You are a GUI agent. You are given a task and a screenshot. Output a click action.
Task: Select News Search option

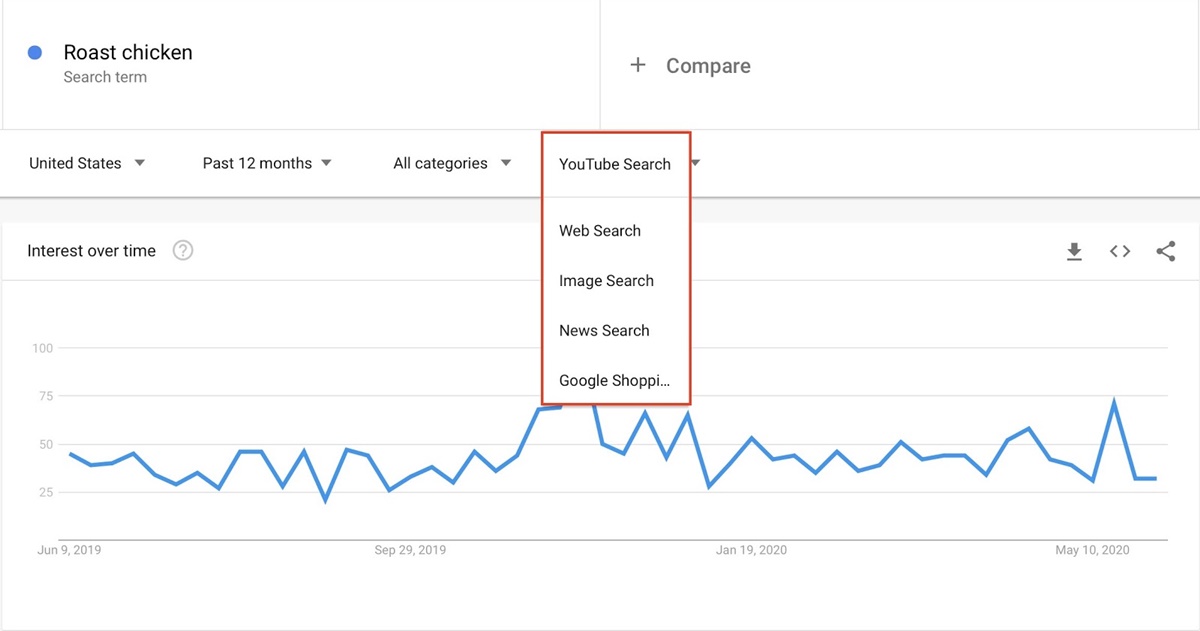tap(604, 330)
